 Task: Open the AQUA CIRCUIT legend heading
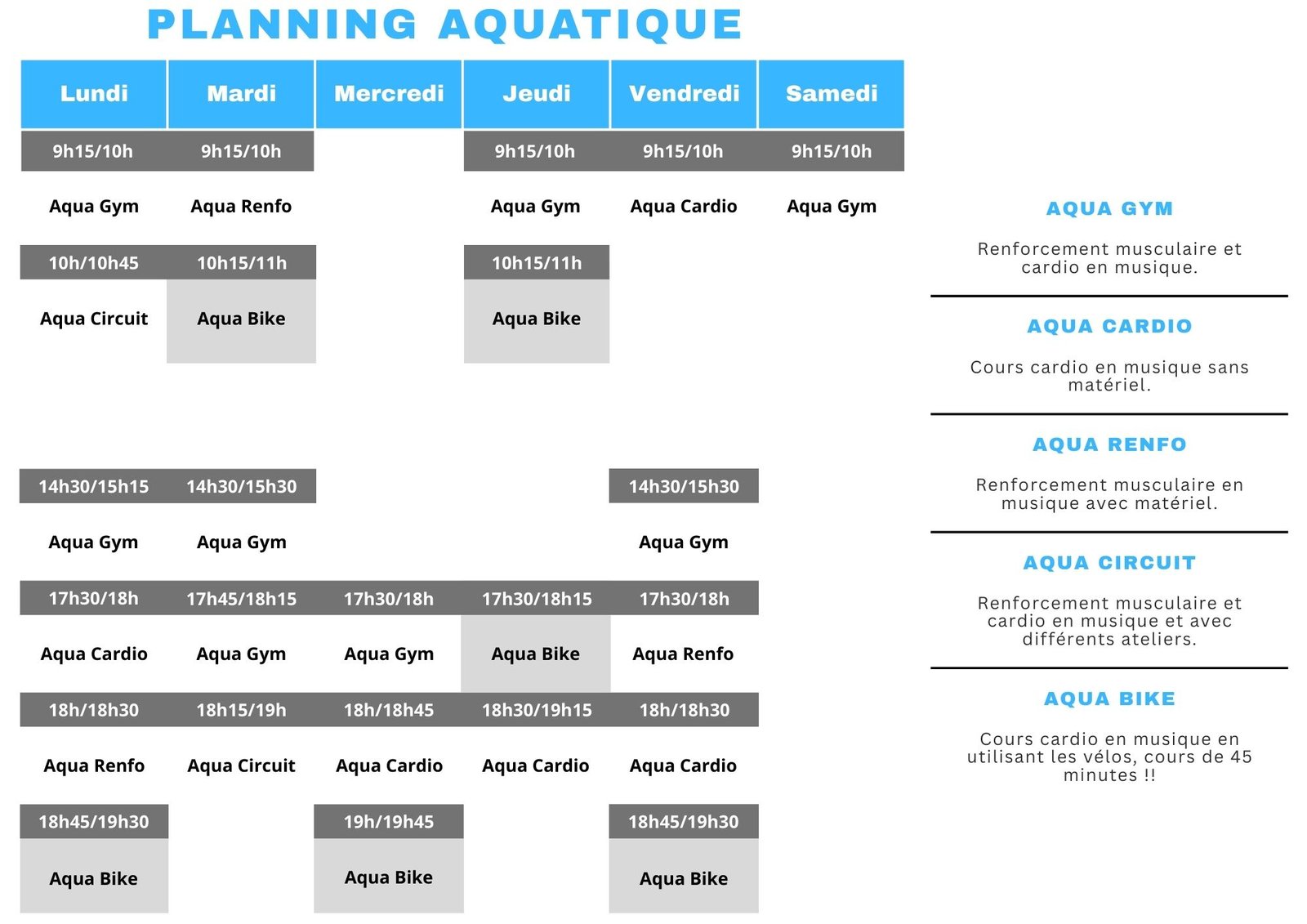pos(1109,564)
